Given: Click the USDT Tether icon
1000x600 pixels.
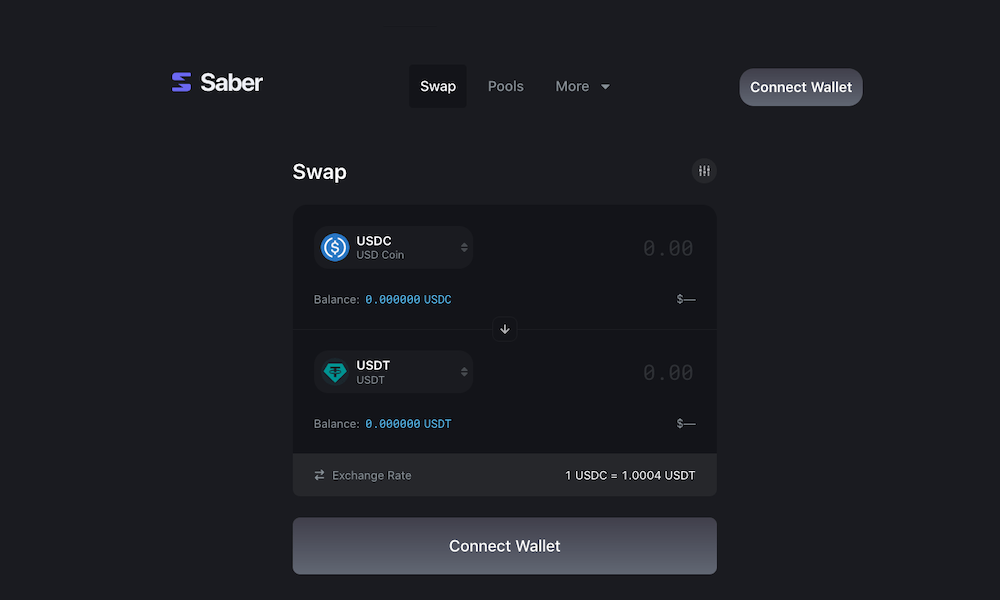Looking at the screenshot, I should pyautogui.click(x=335, y=372).
